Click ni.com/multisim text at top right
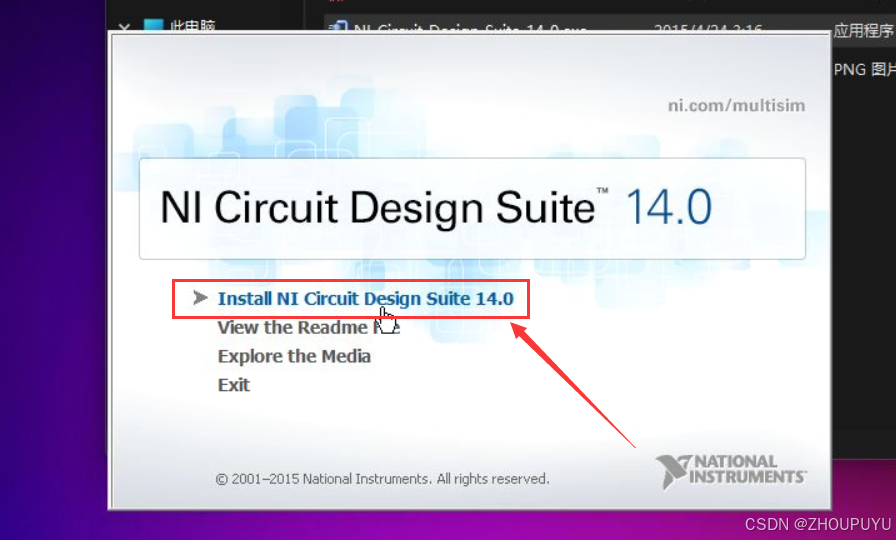This screenshot has height=540, width=896. coord(736,106)
